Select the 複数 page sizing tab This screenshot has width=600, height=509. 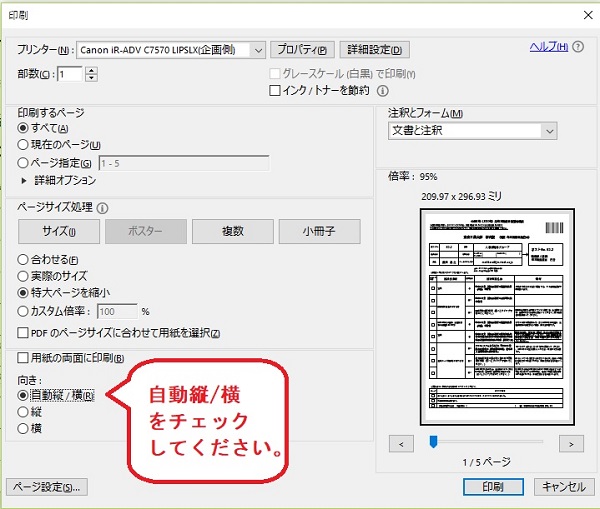pos(232,231)
